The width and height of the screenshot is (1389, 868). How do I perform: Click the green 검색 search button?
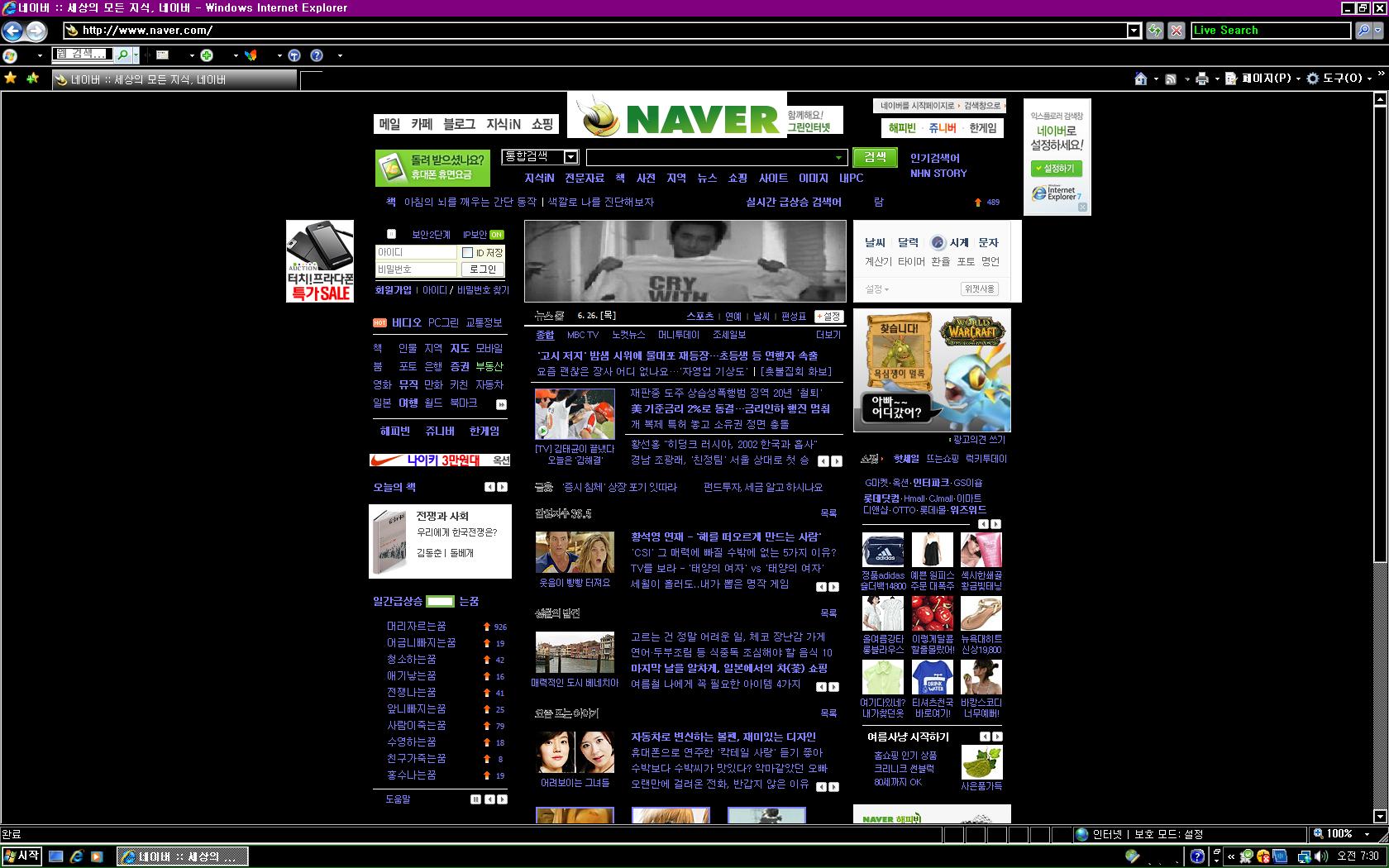pos(875,157)
